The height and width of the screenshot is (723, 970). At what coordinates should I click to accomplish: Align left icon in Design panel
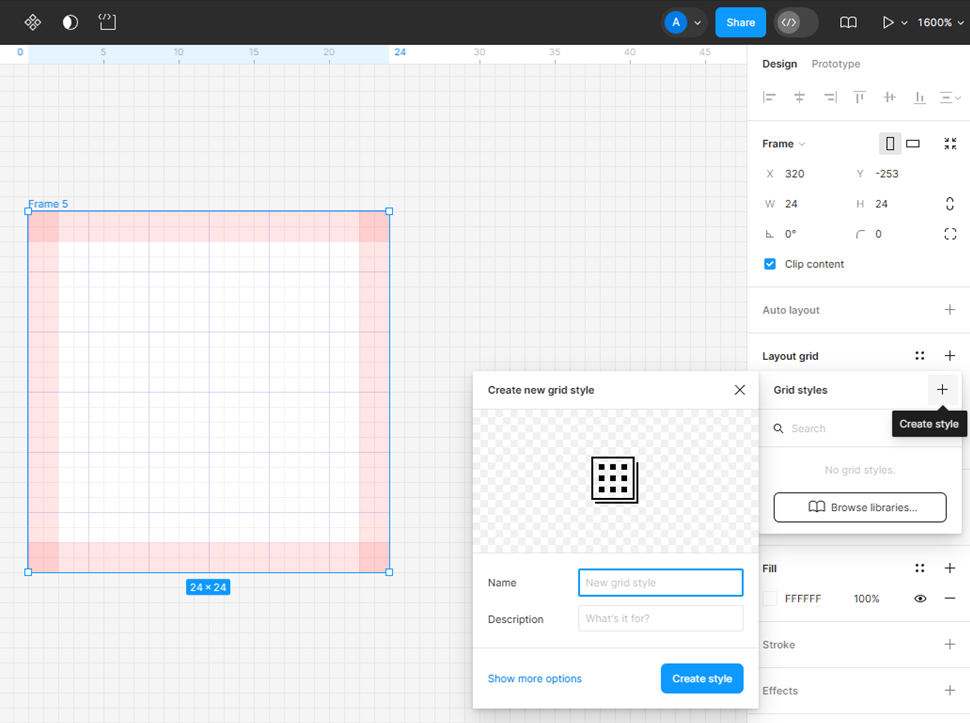[x=769, y=97]
